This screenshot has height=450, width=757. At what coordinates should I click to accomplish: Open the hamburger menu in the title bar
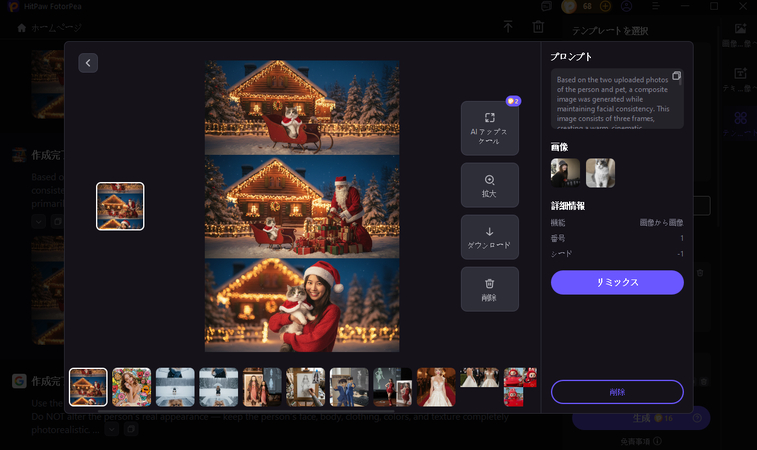tap(654, 6)
